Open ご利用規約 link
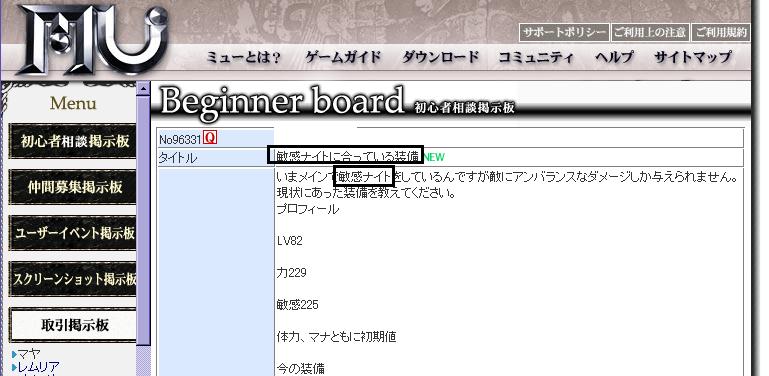Viewport: 769px width, 376px height. [x=721, y=33]
